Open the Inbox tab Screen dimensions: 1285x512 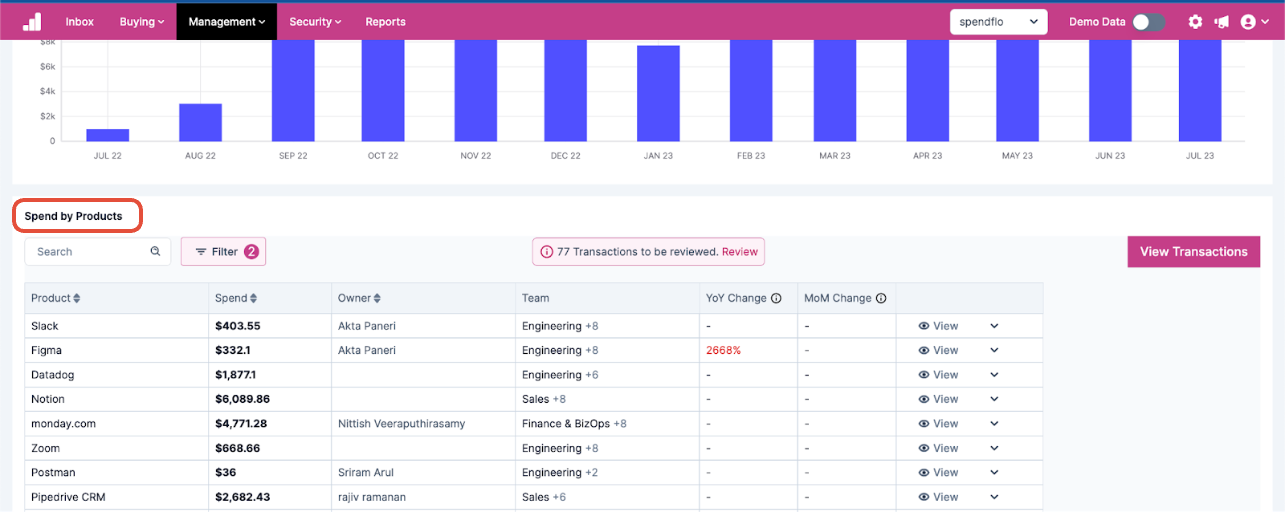pyautogui.click(x=80, y=21)
